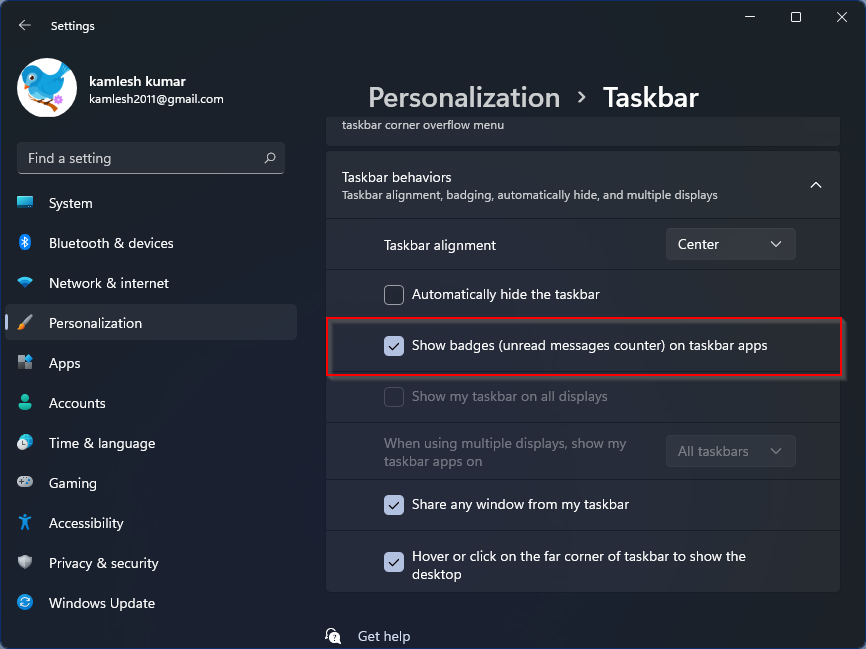Uncheck Hover or click far corner checkbox
This screenshot has width=866, height=649.
point(394,562)
